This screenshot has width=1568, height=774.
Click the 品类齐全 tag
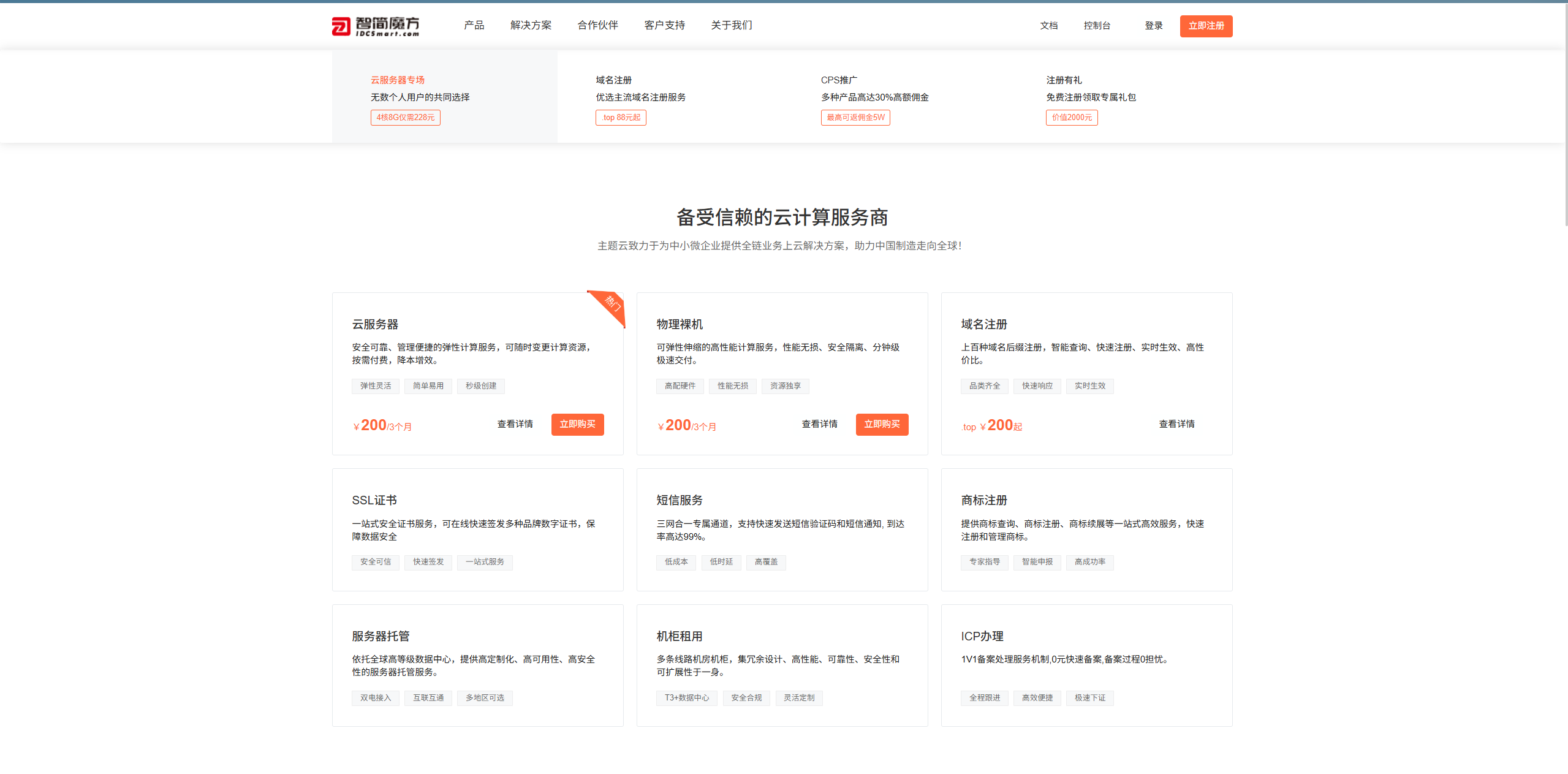985,386
